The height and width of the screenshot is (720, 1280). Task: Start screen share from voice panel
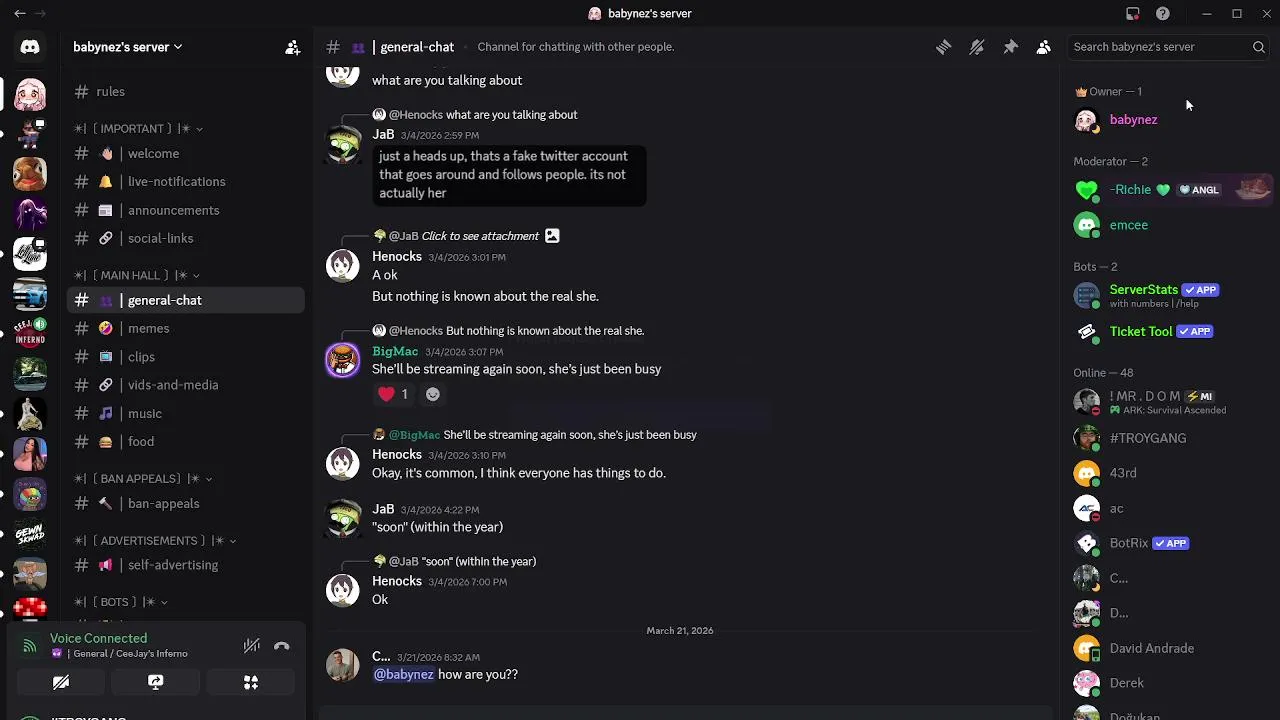[155, 682]
